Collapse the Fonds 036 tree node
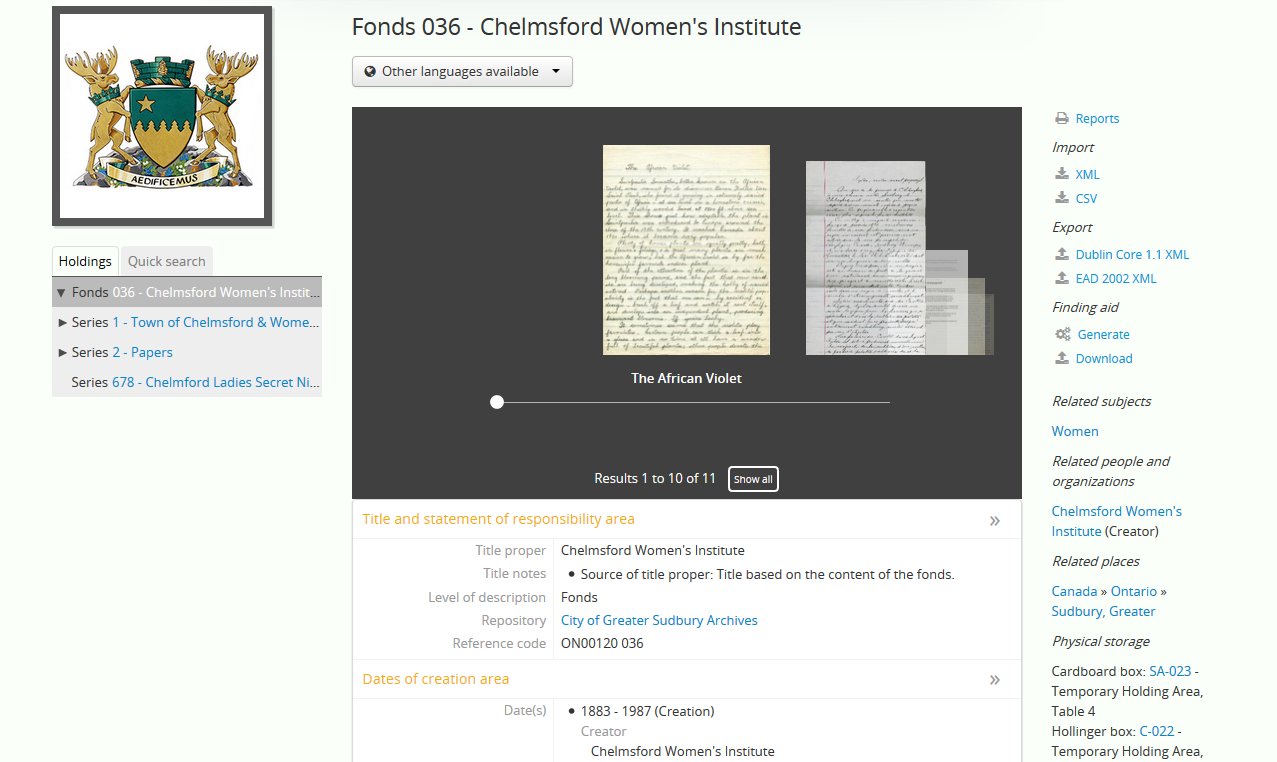 pyautogui.click(x=62, y=293)
